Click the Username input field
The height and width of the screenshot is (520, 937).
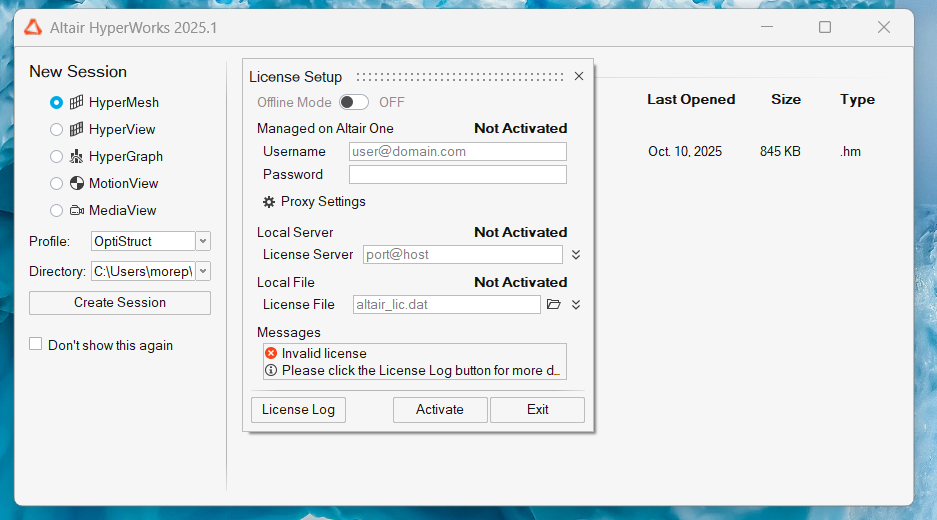(458, 151)
